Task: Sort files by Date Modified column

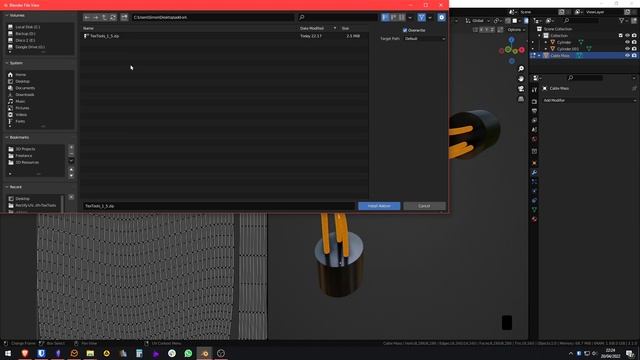Action: point(312,29)
